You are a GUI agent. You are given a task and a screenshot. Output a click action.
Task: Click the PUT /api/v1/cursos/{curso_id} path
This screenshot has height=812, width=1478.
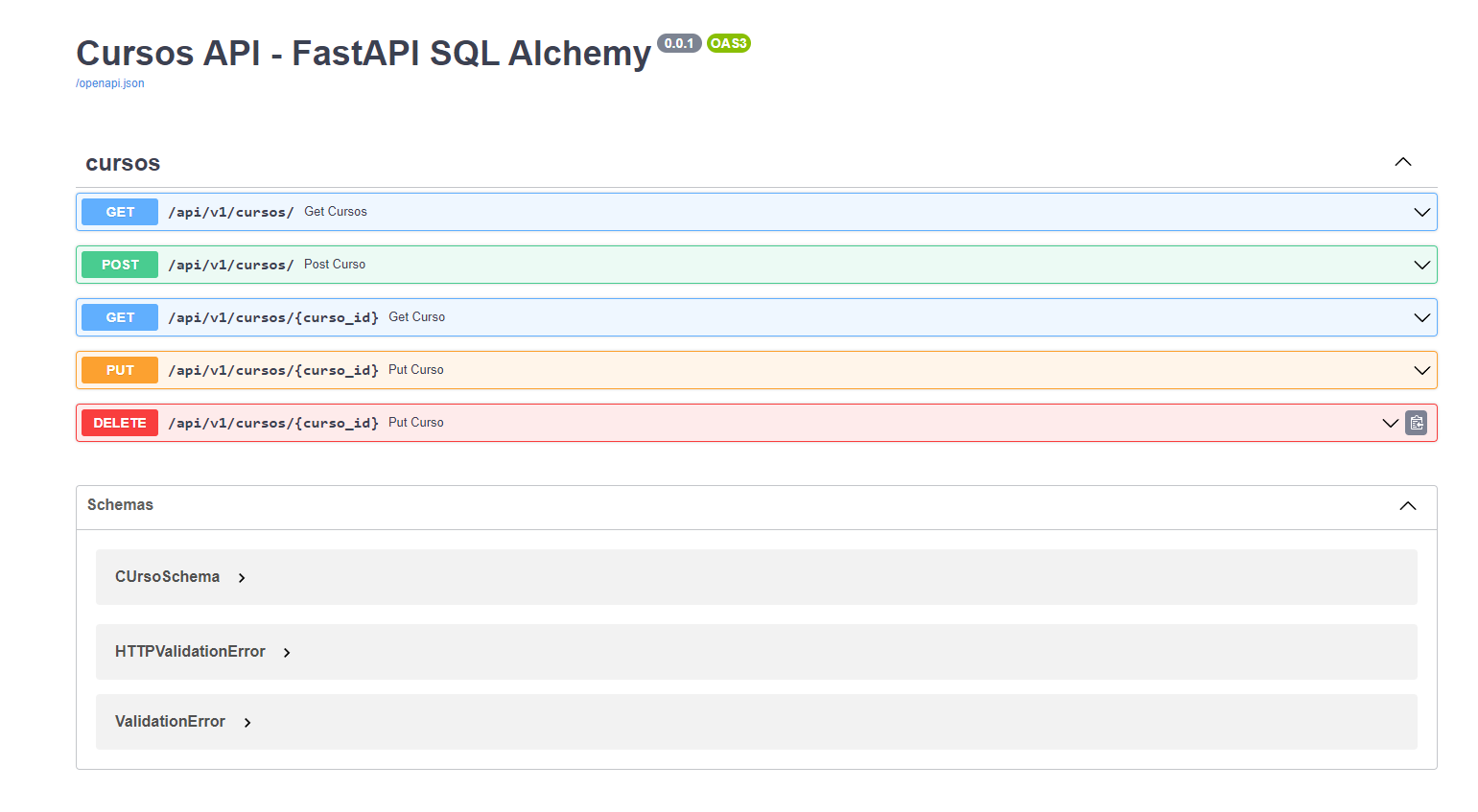click(273, 370)
